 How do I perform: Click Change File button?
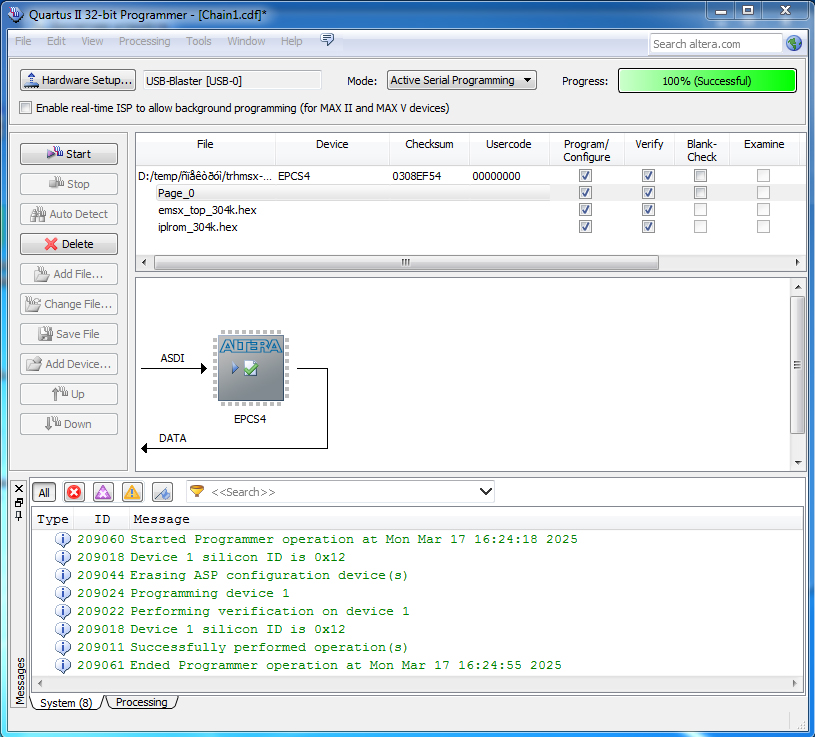pos(69,304)
